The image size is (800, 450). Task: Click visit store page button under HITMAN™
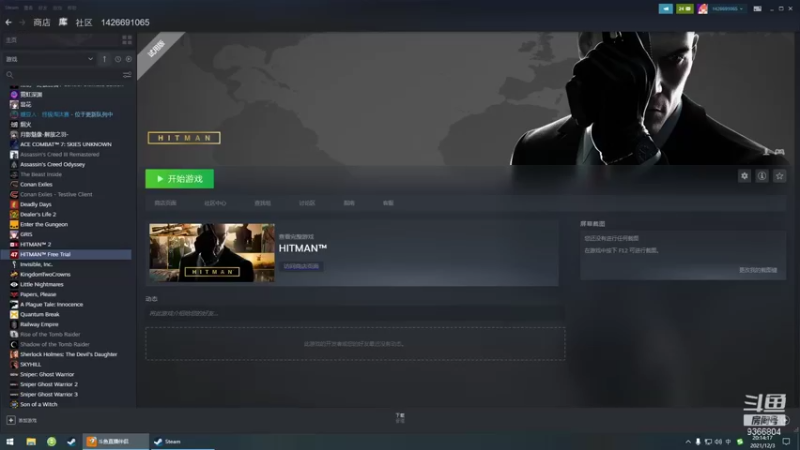click(x=301, y=266)
